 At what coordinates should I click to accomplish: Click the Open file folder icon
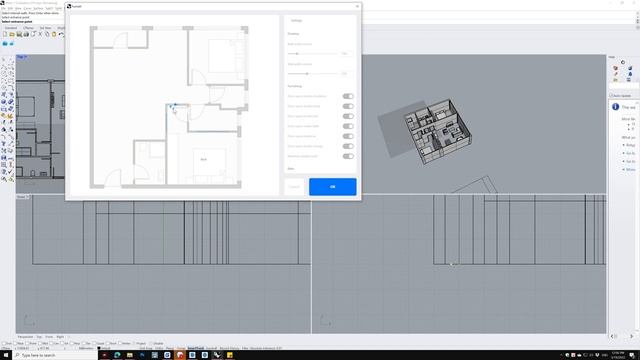click(x=12, y=34)
